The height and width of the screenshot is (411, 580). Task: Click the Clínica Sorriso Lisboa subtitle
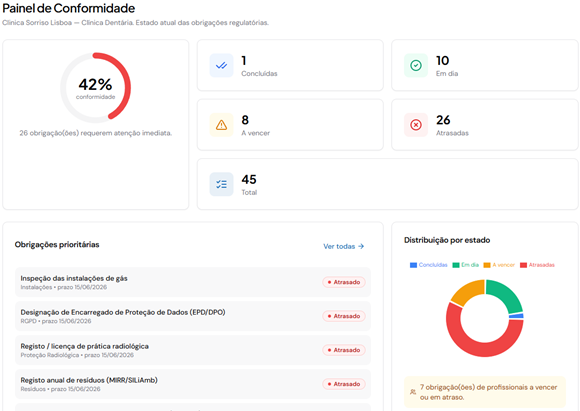click(x=135, y=23)
